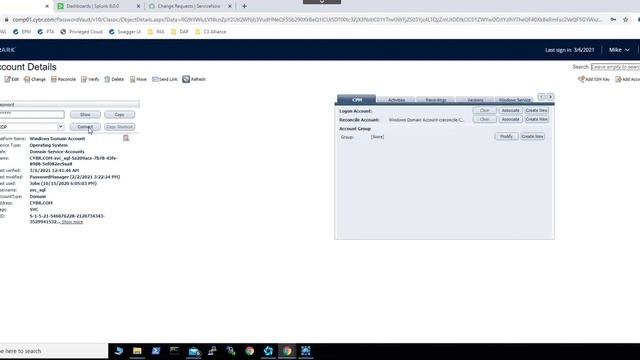Click the Reconcile toolbar icon
This screenshot has height=360, width=640.
(x=53, y=79)
